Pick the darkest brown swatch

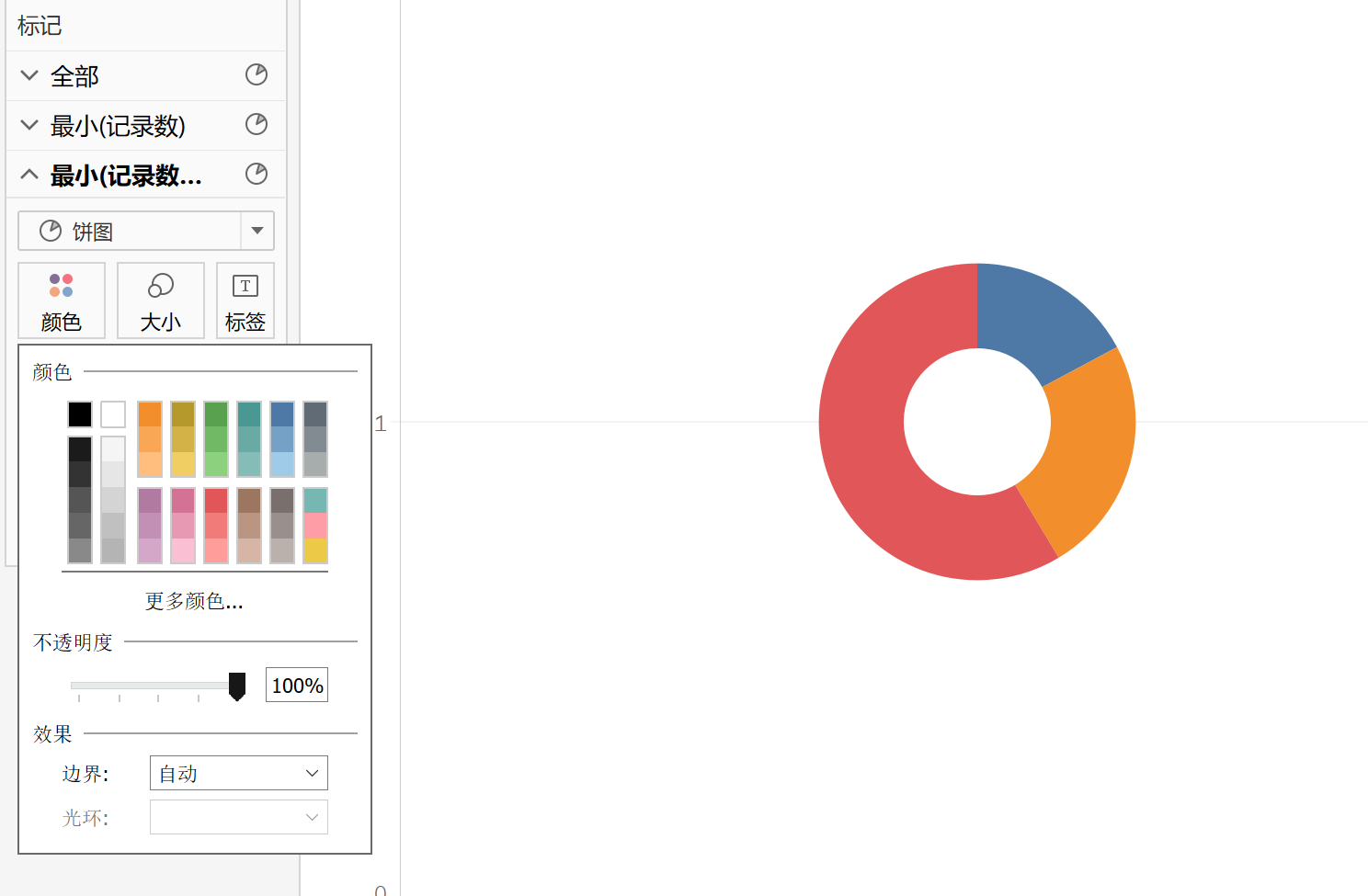(249, 501)
